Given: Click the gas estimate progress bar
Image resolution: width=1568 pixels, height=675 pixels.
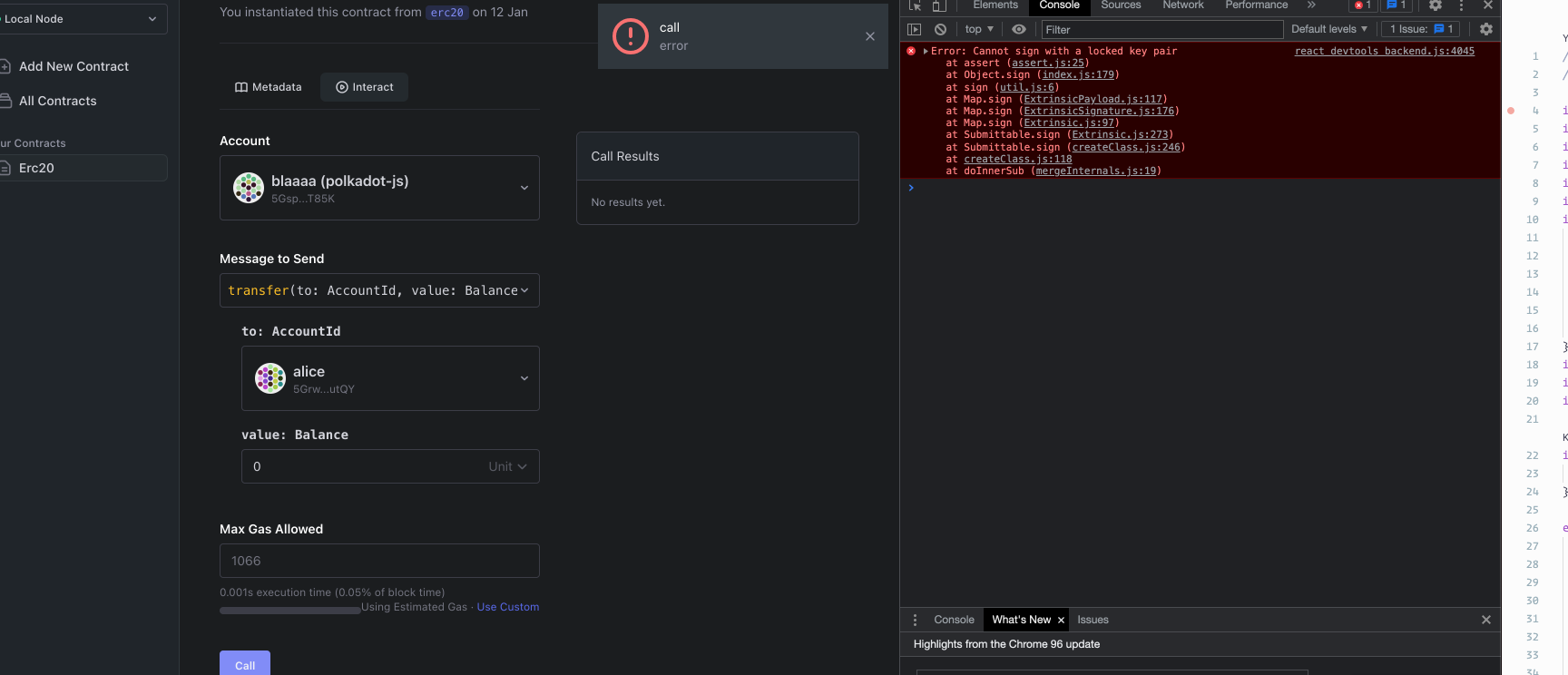Looking at the screenshot, I should point(290,611).
